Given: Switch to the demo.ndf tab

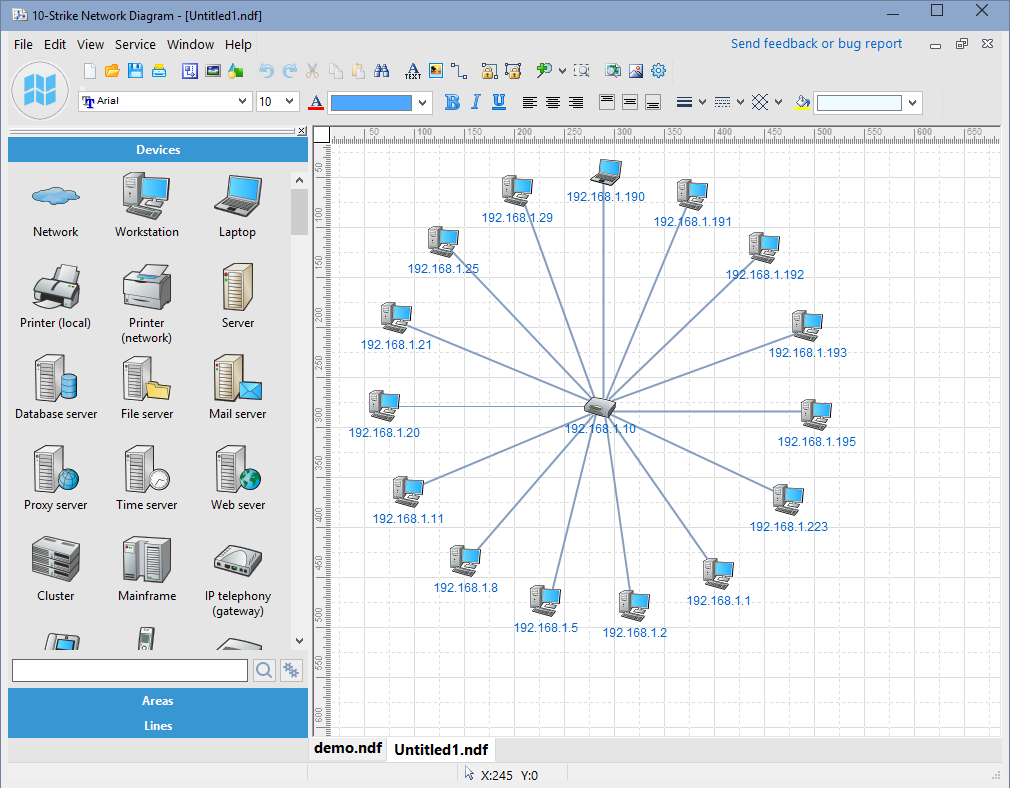Looking at the screenshot, I should pos(347,748).
